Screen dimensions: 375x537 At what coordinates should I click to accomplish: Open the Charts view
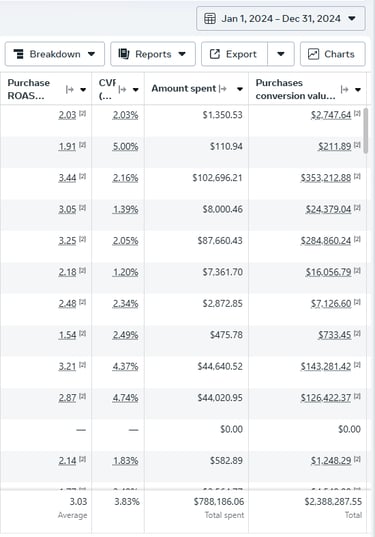click(x=333, y=54)
